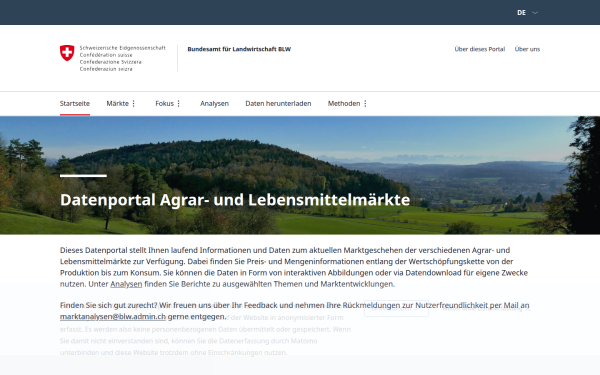Image resolution: width=600 pixels, height=375 pixels.
Task: Follow the underlined Analysen link in text
Action: (x=126, y=284)
